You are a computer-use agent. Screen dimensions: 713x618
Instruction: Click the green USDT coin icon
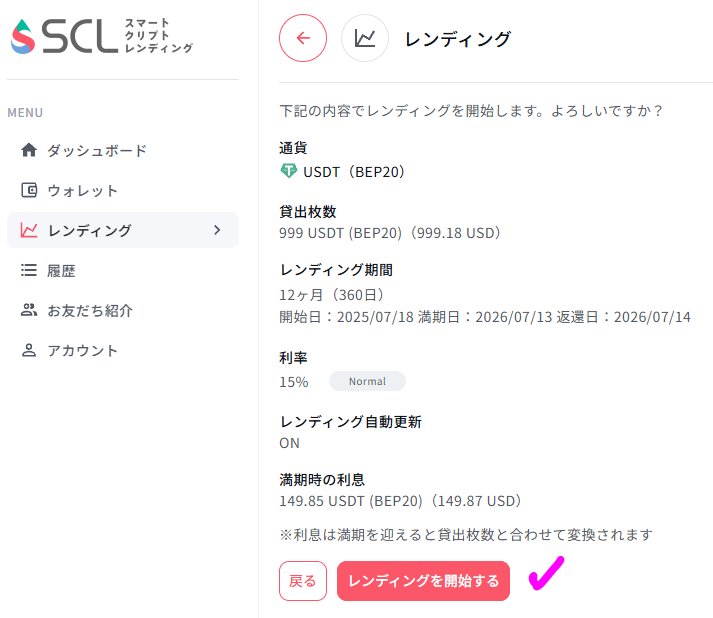coord(288,171)
